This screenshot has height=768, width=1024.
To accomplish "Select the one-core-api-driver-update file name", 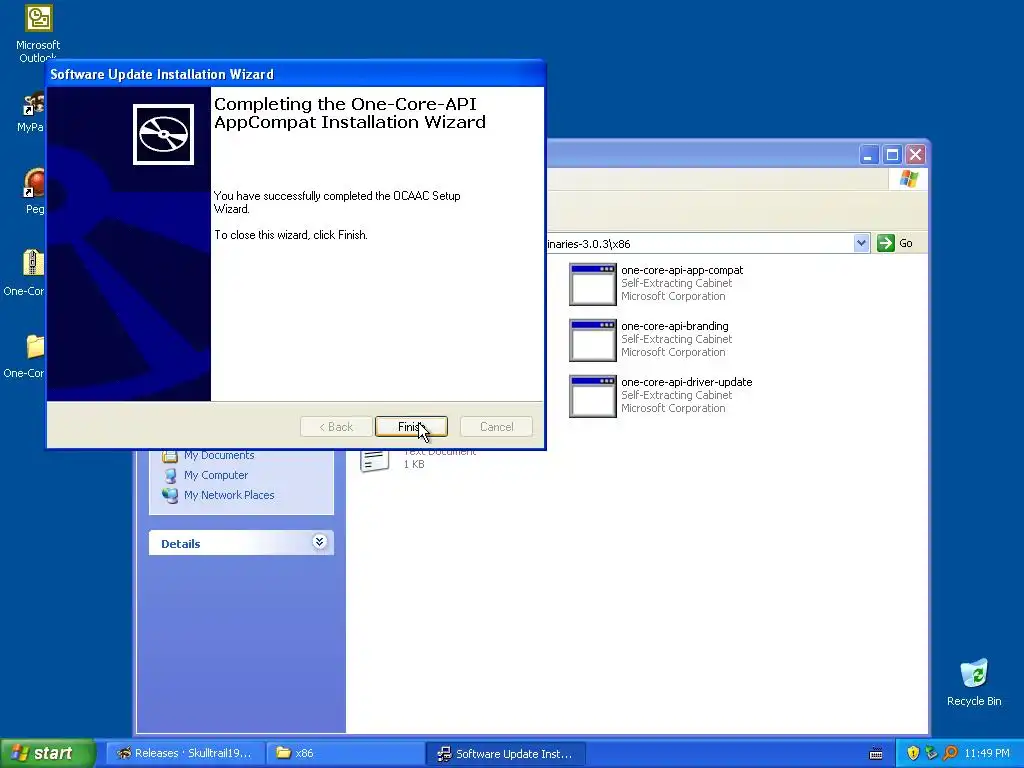I will pyautogui.click(x=686, y=382).
